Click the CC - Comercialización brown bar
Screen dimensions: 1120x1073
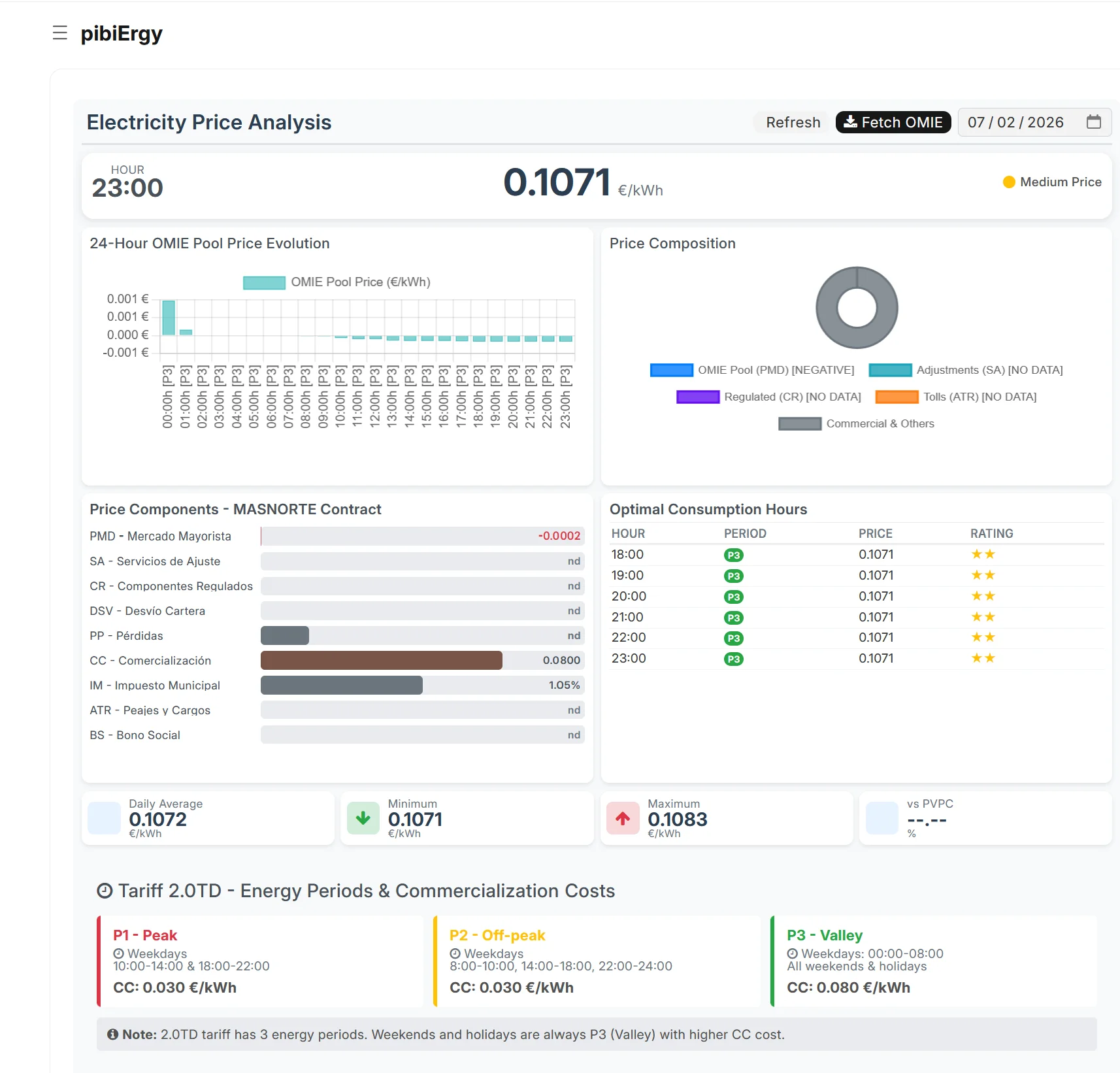pyautogui.click(x=381, y=661)
